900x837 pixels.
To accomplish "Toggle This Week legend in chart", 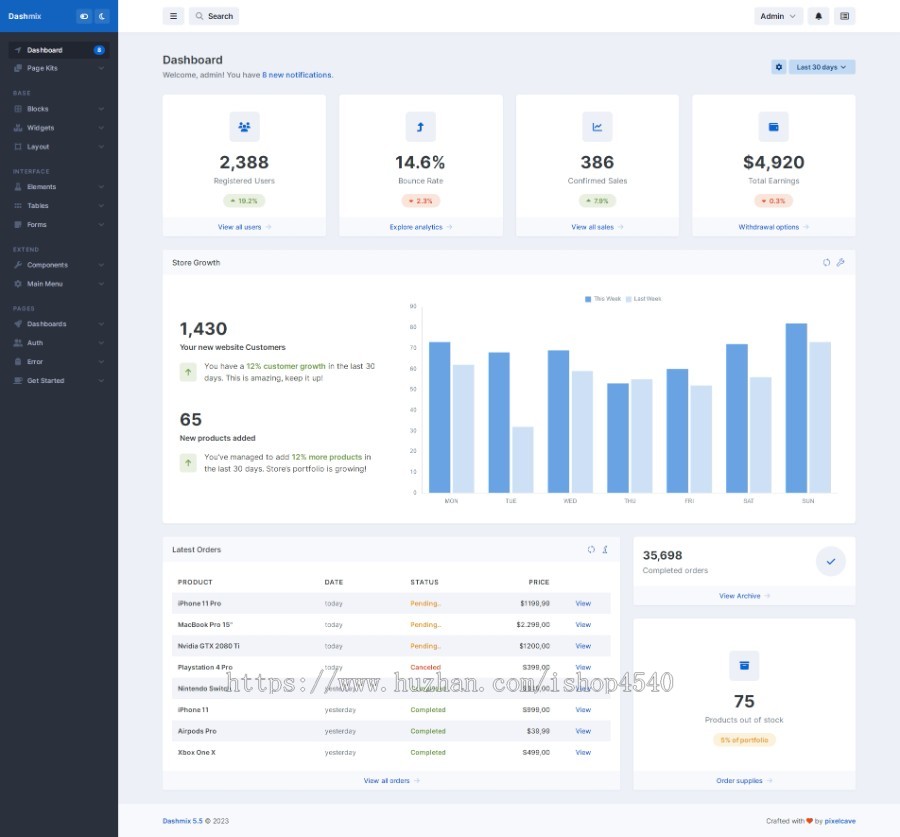I will 603,299.
